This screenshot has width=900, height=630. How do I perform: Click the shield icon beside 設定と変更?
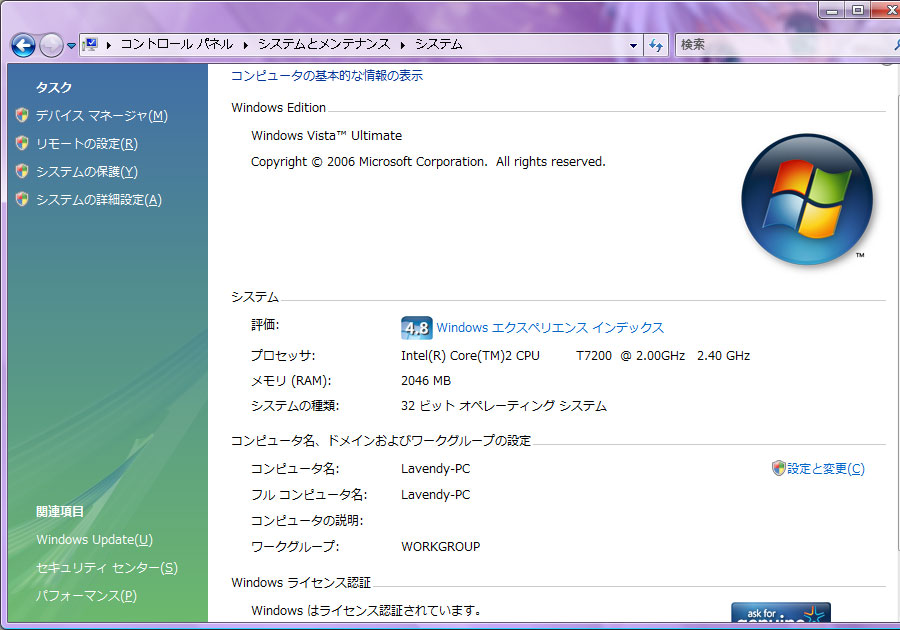pos(778,469)
